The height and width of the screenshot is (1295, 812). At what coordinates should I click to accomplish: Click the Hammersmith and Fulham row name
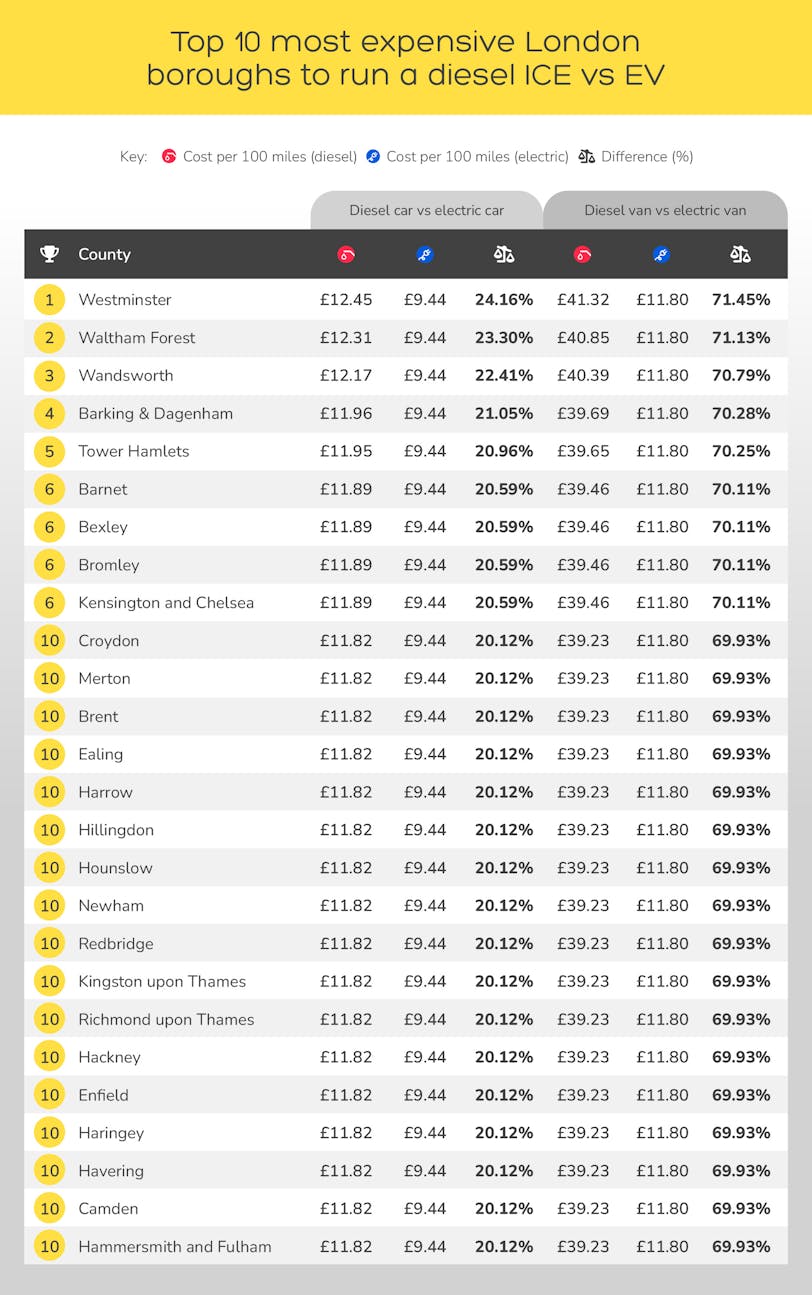click(x=175, y=1247)
